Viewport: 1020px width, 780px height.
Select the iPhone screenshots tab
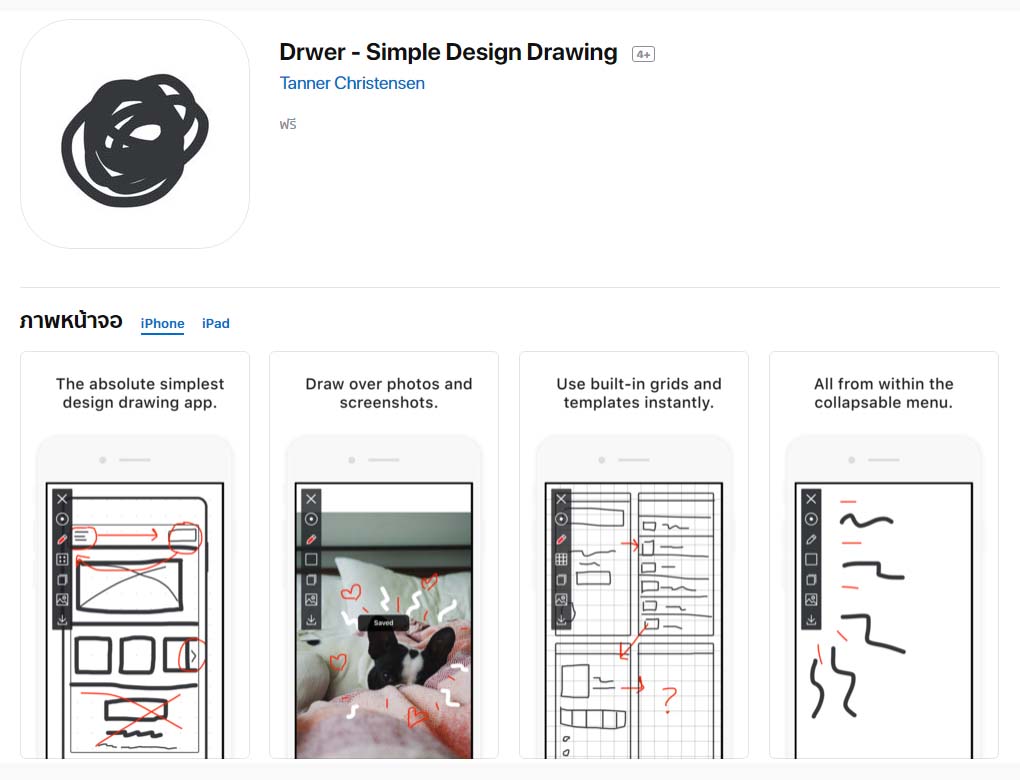[x=162, y=323]
